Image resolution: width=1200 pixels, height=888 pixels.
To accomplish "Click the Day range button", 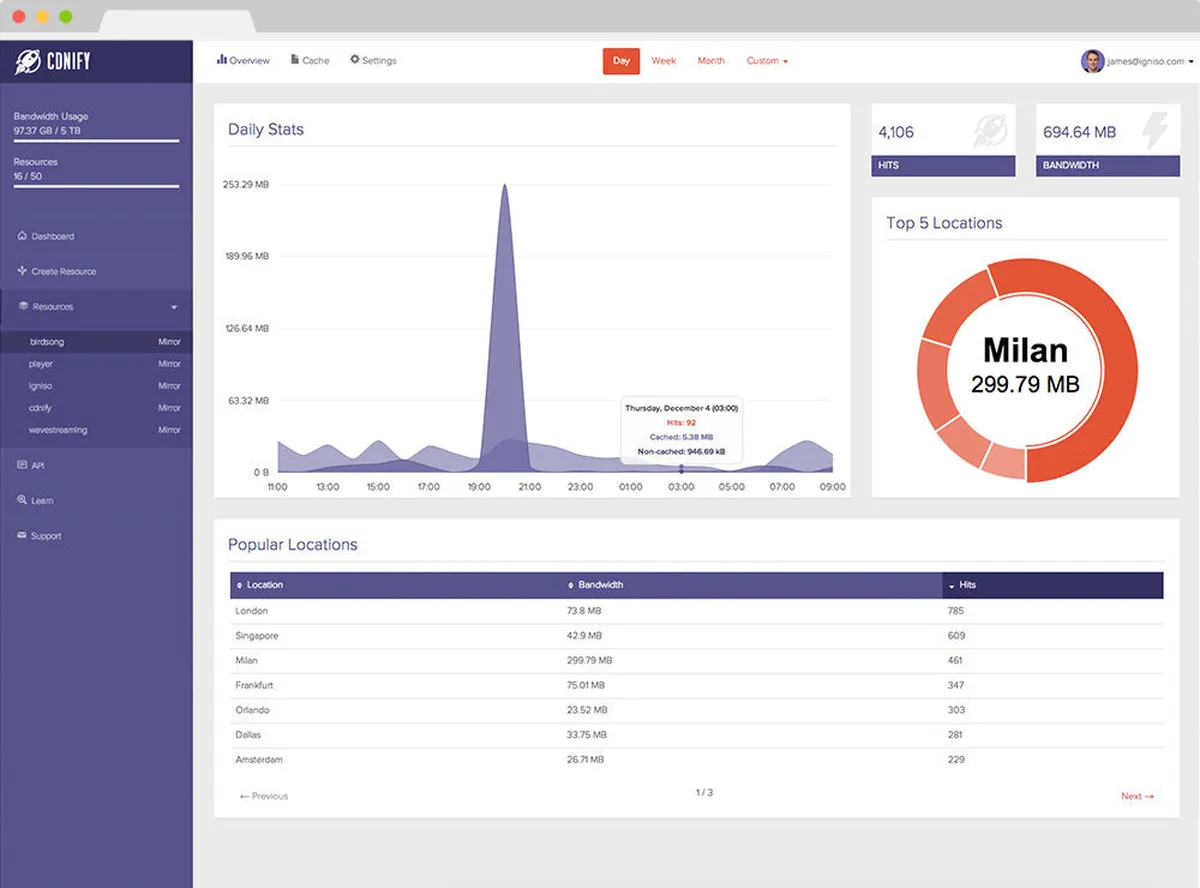I will [621, 61].
